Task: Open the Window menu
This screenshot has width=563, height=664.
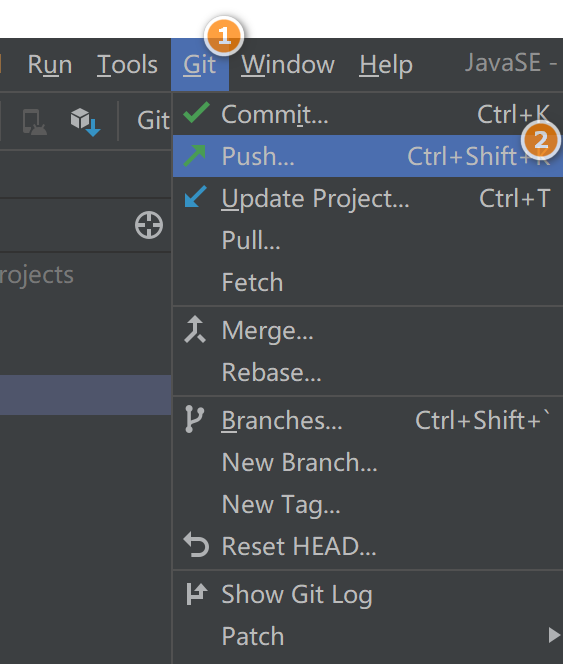Action: pos(288,65)
